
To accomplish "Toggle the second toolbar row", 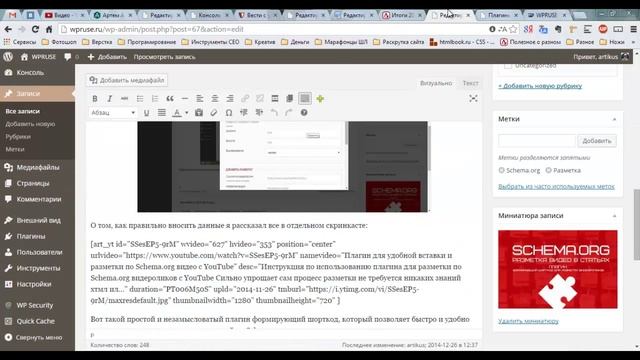I will pos(305,98).
